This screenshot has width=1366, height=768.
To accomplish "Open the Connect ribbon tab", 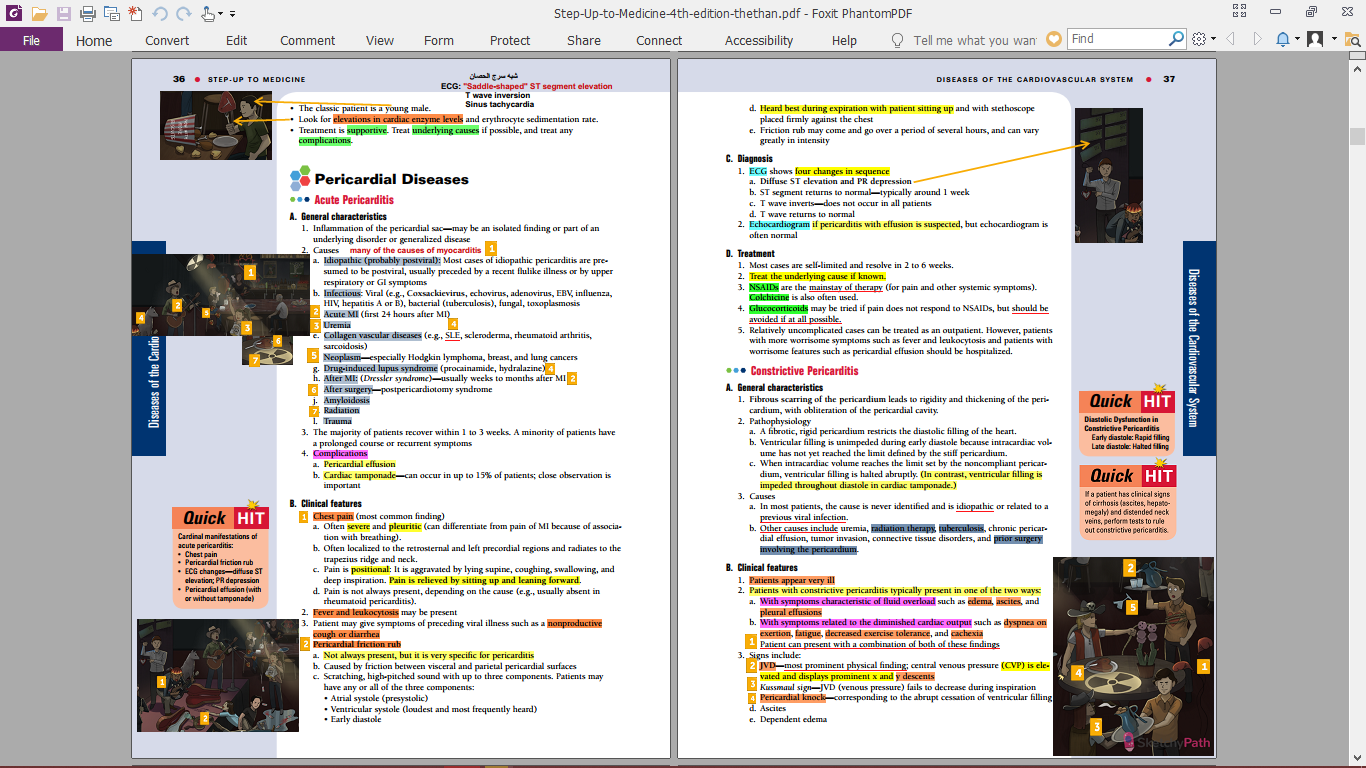I will coord(659,40).
